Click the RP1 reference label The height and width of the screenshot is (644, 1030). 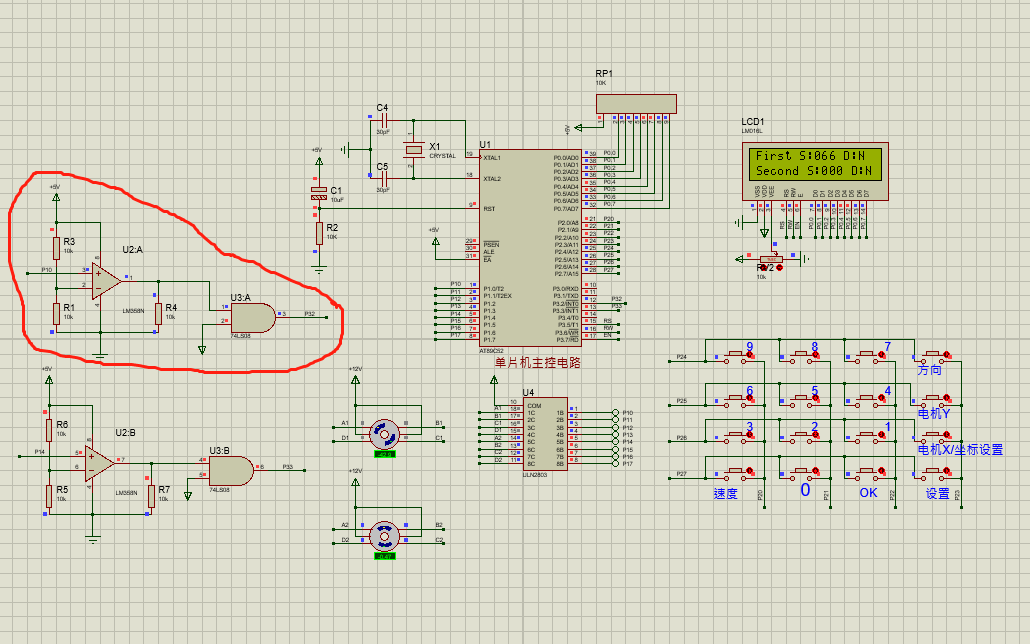(x=604, y=74)
